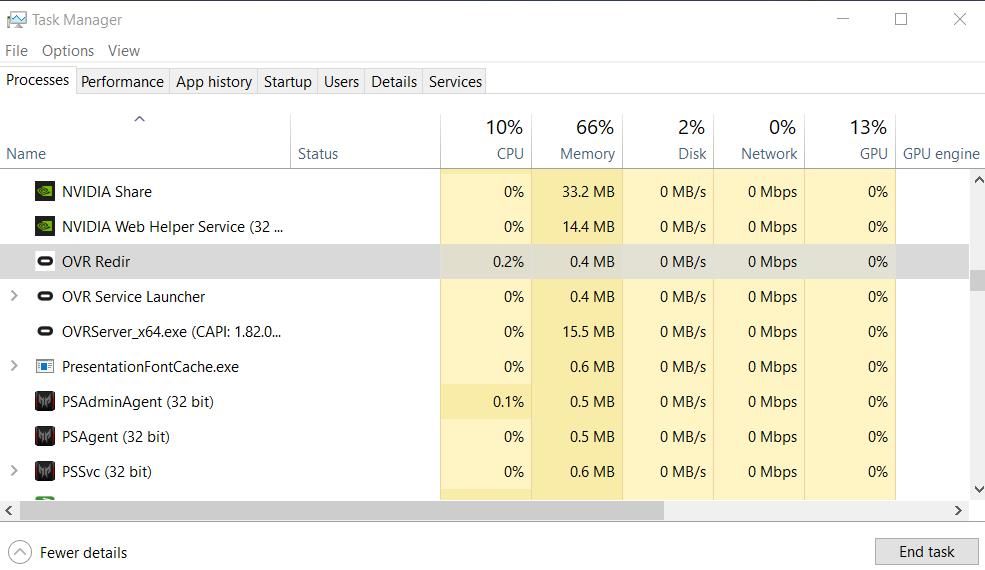Collapse view with Fewer details
The width and height of the screenshot is (985, 570).
click(x=68, y=552)
